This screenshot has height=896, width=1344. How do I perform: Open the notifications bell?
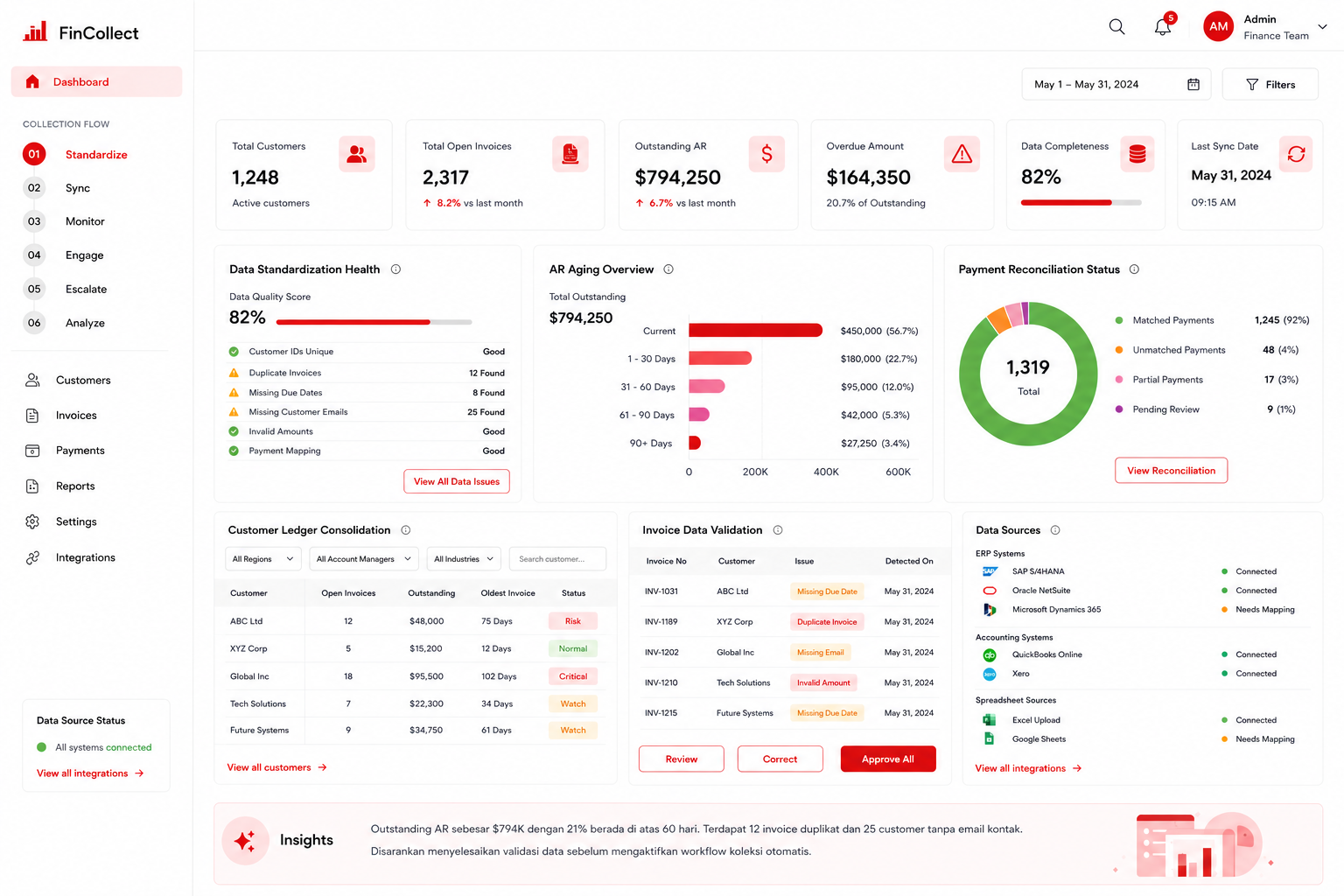click(x=1163, y=26)
